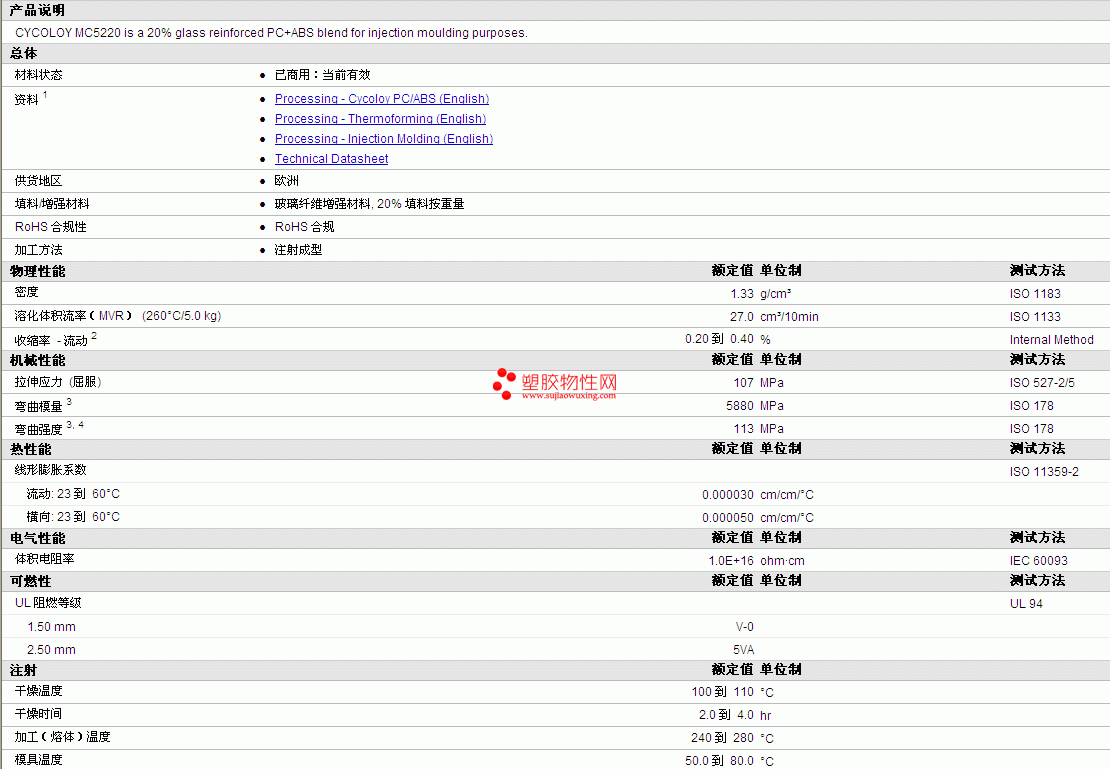Screen dimensions: 1110x769
Task: Click the 加工（熔体）温度 row label
Action: click(62, 736)
